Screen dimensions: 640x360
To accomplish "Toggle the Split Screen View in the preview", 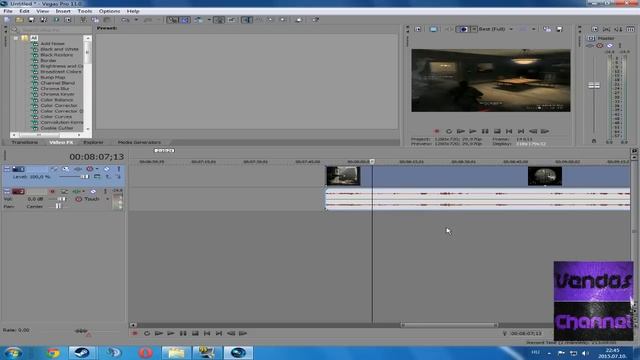I will [x=463, y=29].
